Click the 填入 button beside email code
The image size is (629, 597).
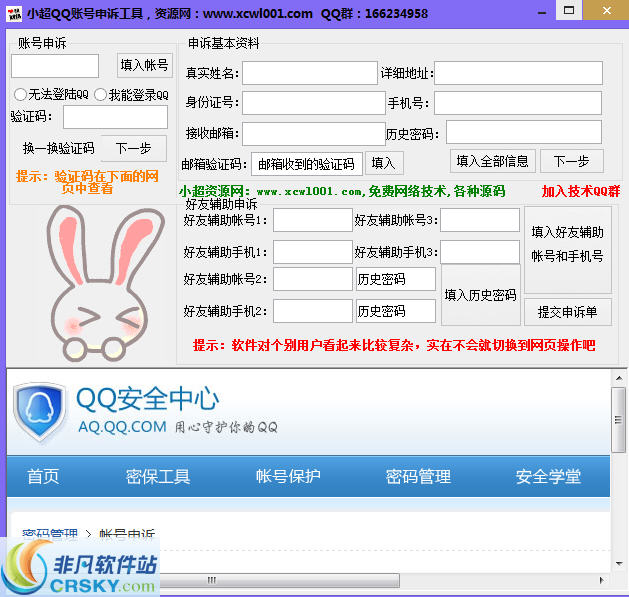pos(384,163)
